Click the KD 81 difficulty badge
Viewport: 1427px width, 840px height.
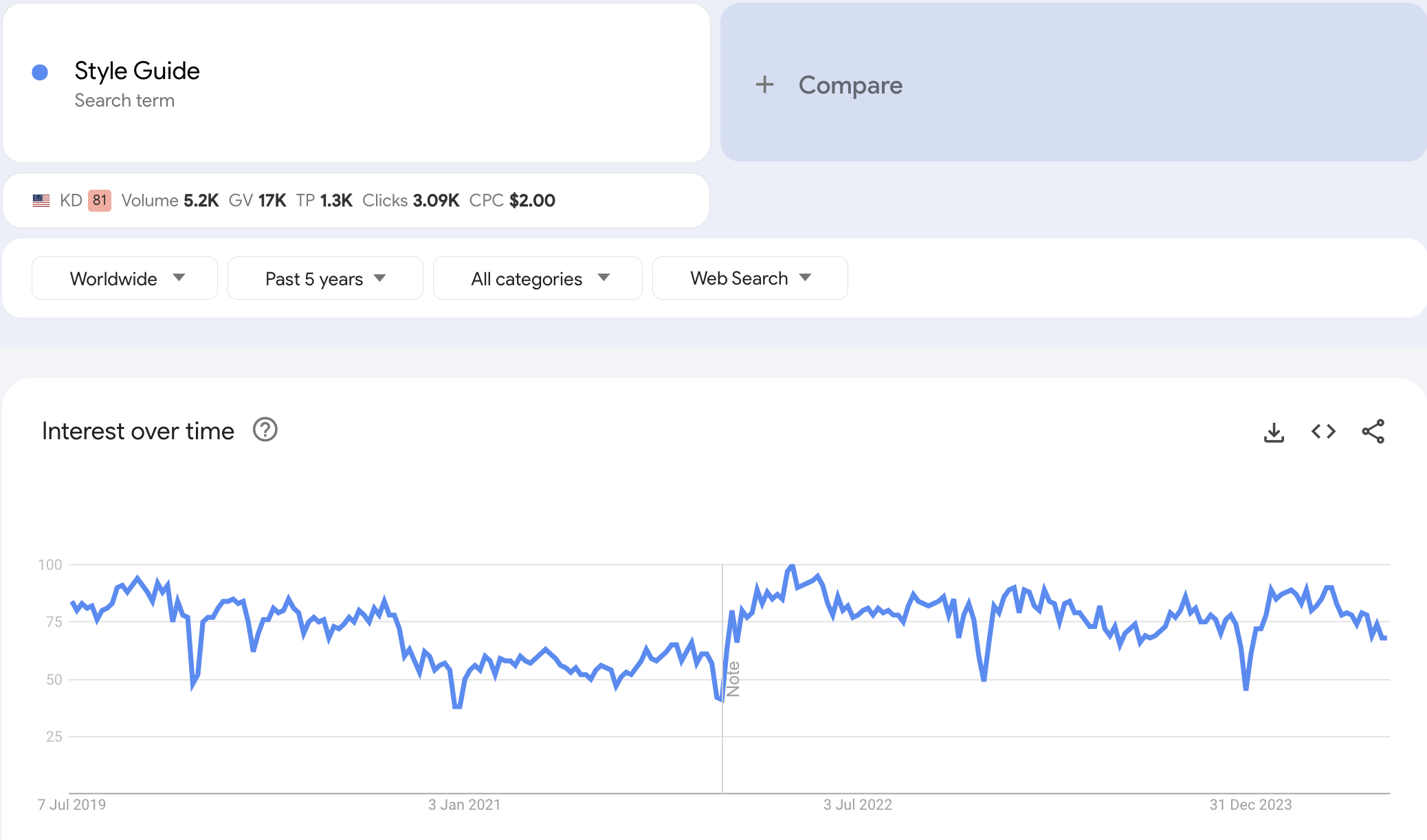coord(100,201)
